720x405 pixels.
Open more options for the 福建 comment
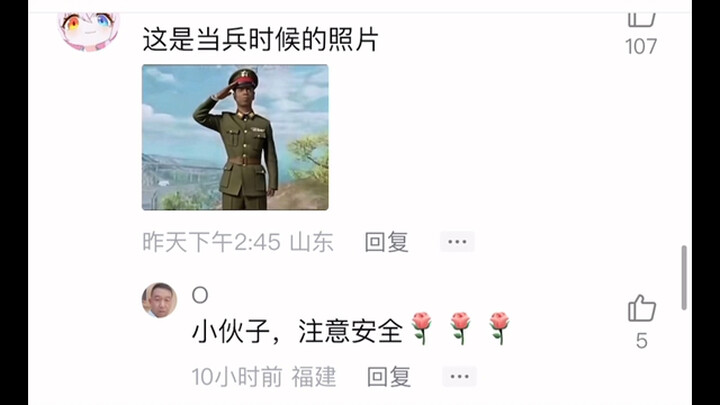(x=459, y=377)
